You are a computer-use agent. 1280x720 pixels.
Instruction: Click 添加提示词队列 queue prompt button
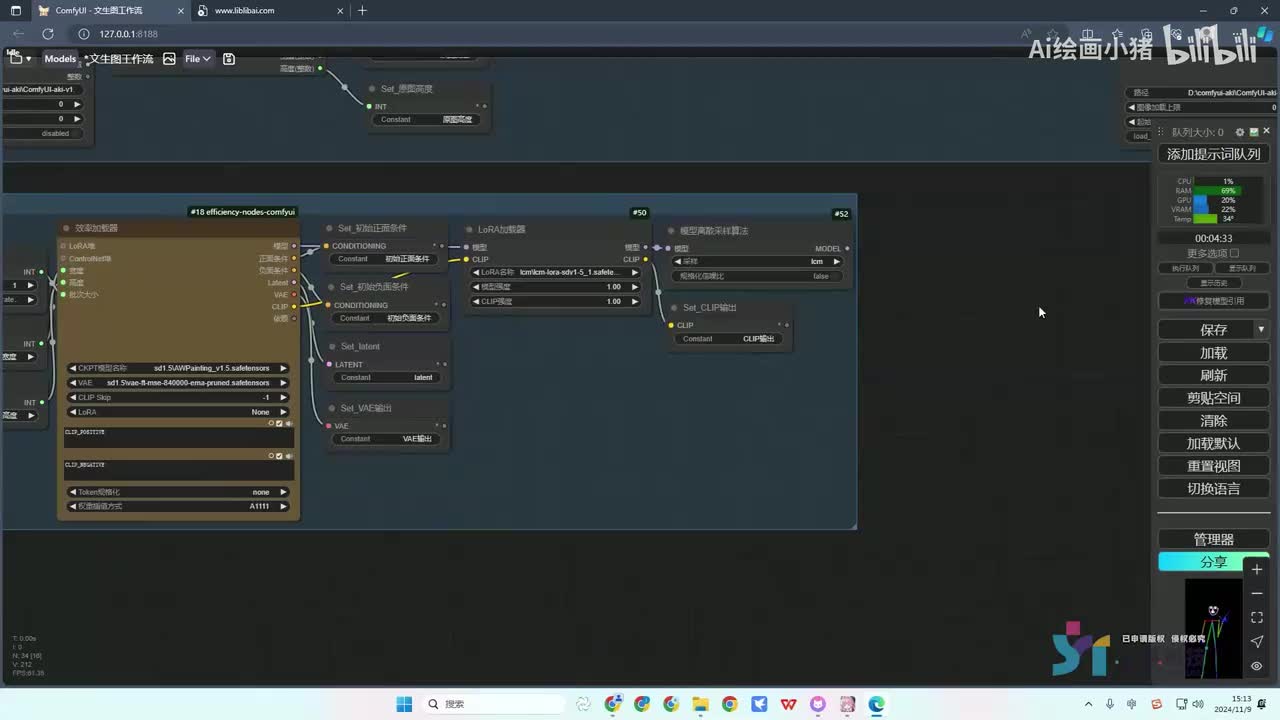tap(1213, 154)
